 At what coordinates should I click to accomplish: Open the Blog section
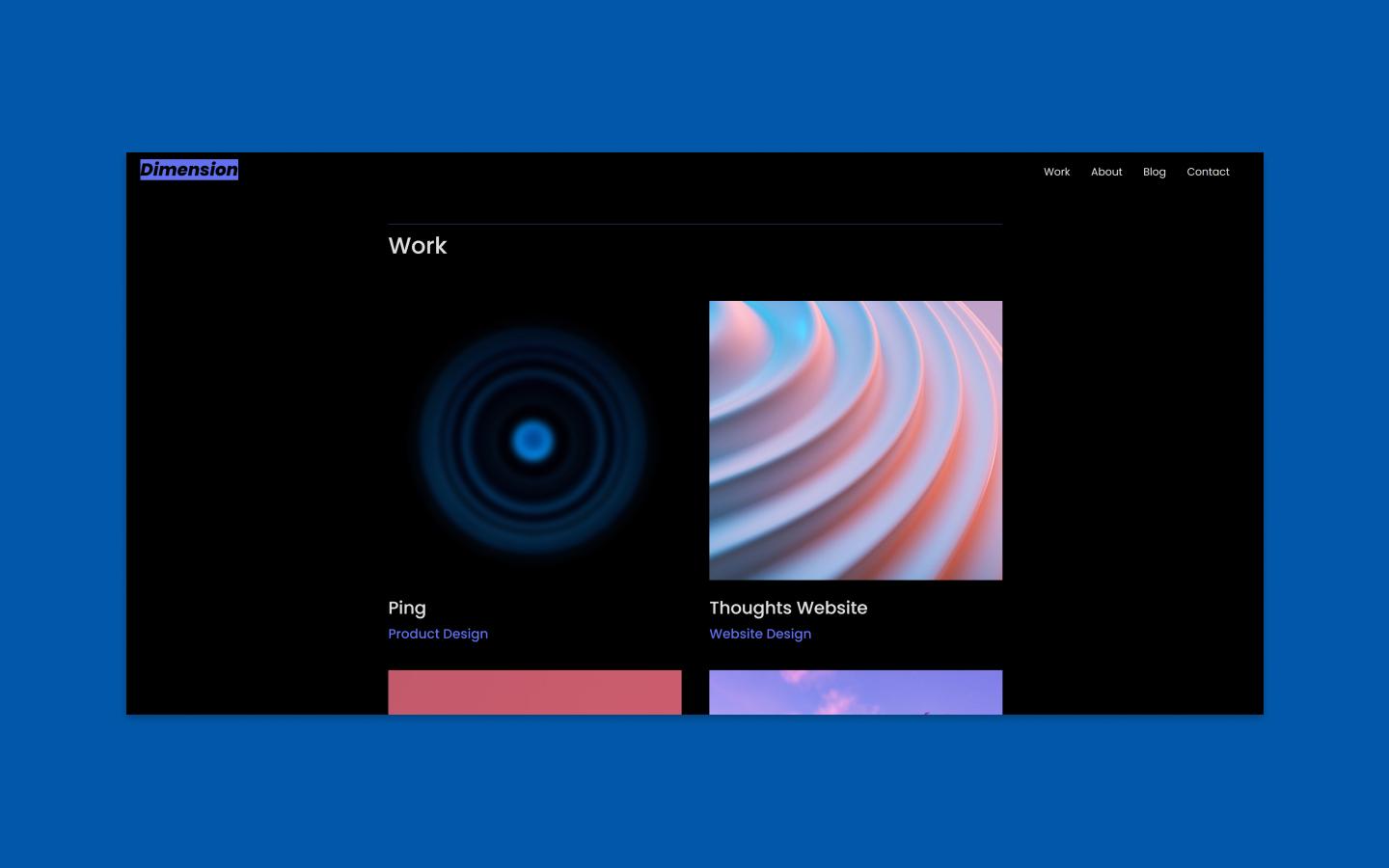1154,172
